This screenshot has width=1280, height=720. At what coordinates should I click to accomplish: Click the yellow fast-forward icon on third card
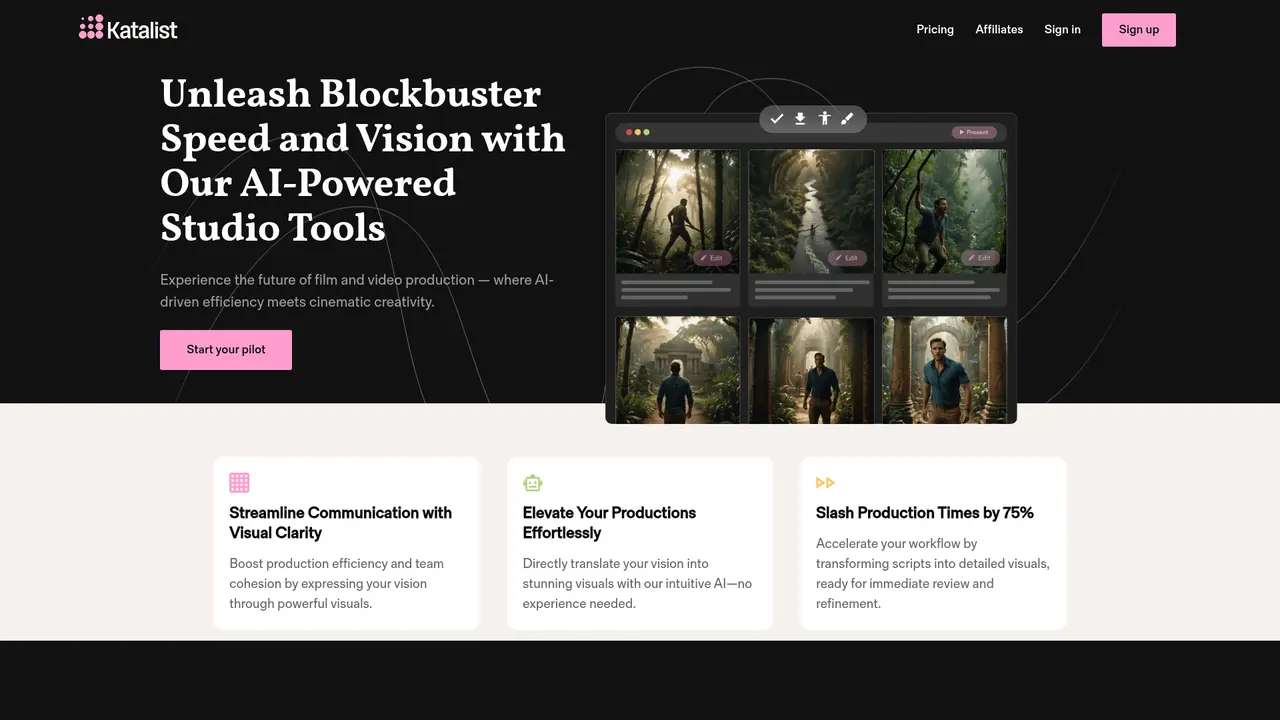(825, 483)
